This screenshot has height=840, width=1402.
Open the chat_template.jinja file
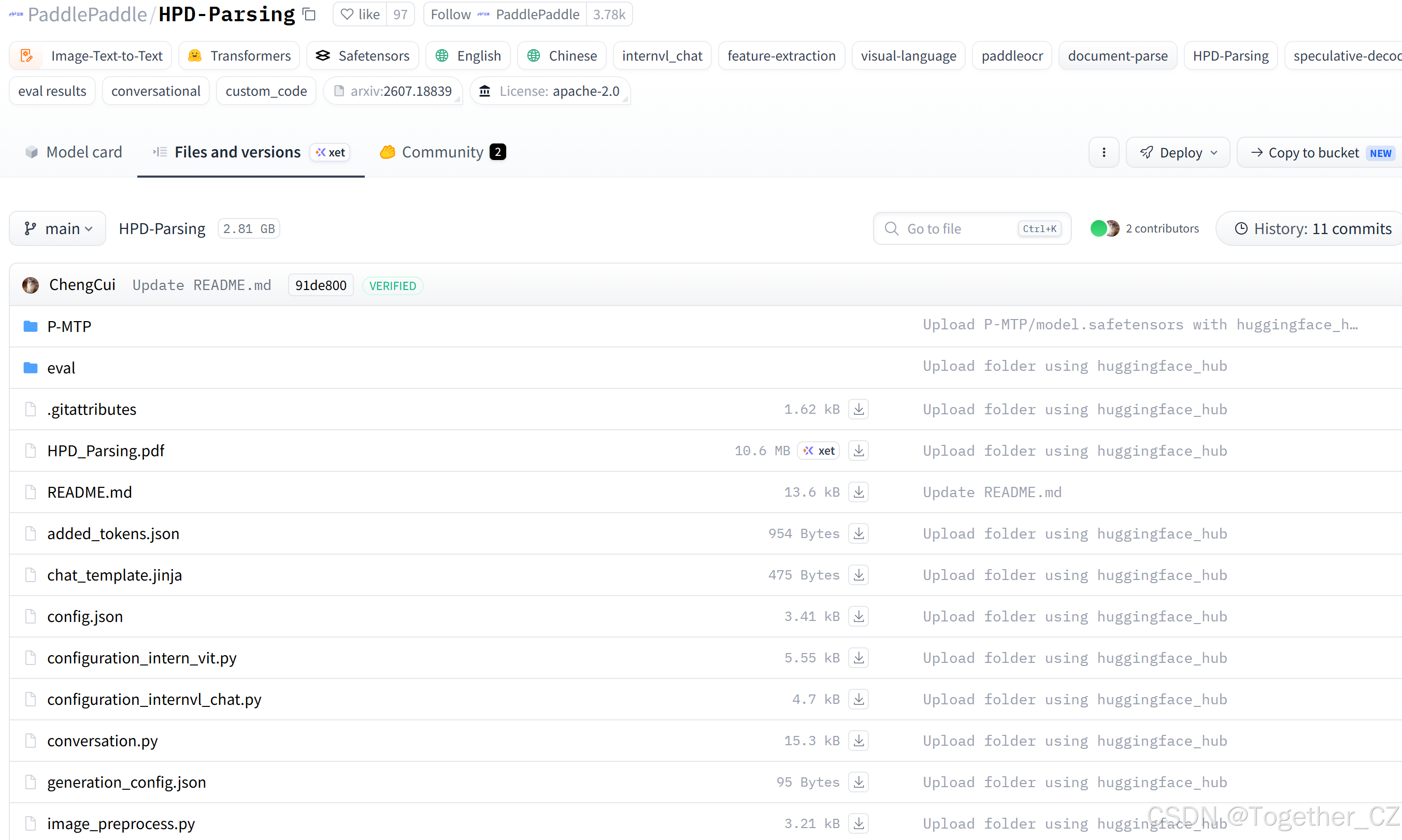click(x=115, y=574)
